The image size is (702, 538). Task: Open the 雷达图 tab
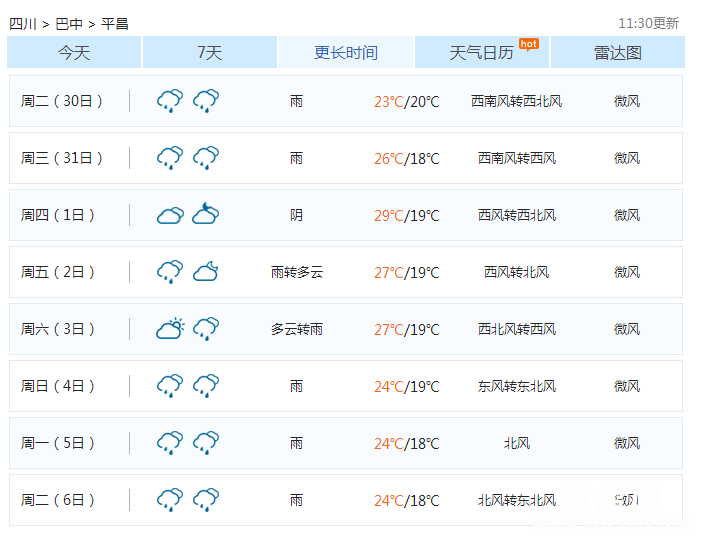tap(618, 53)
